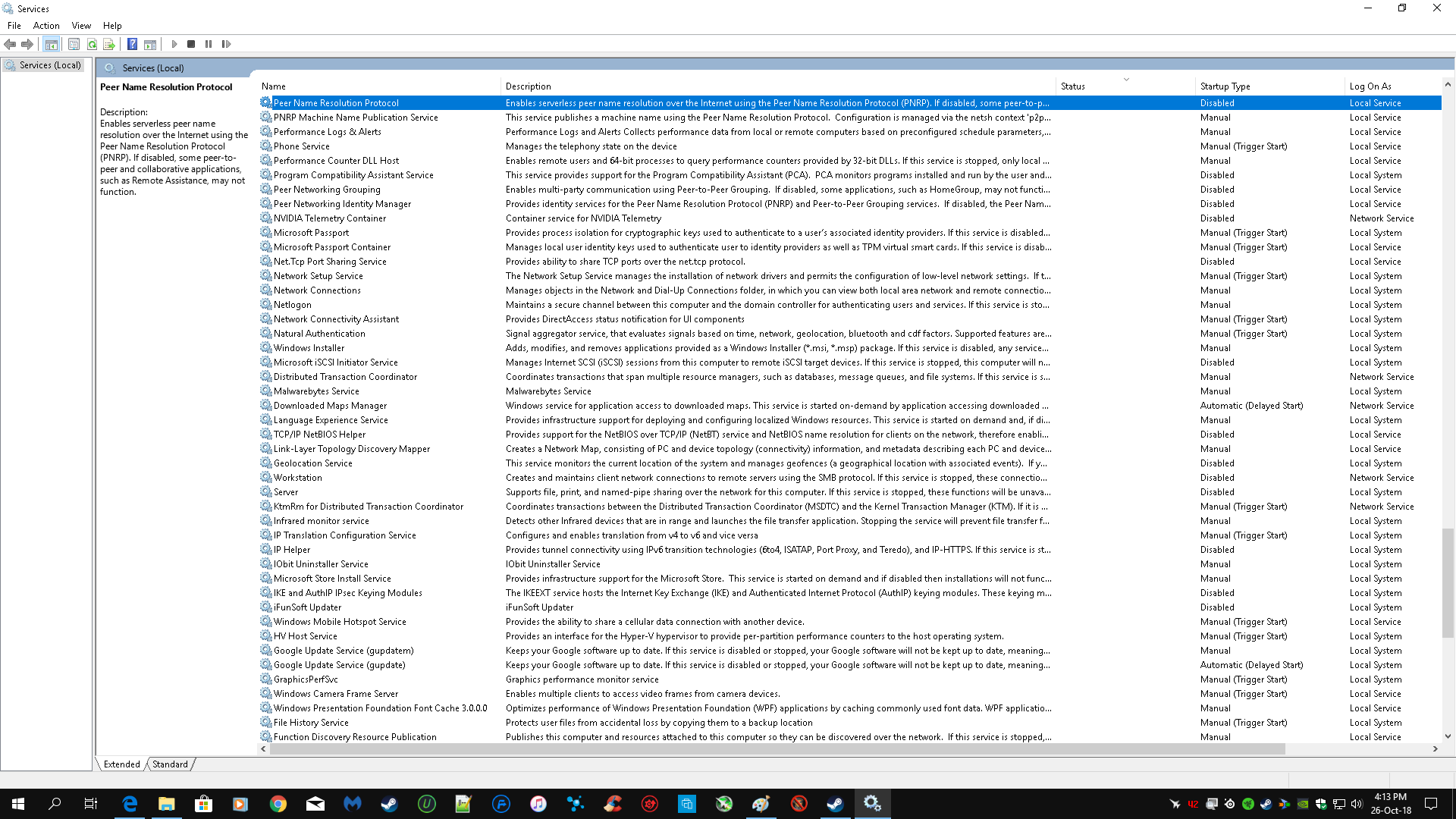Click the Back arrow toolbar icon

click(10, 44)
